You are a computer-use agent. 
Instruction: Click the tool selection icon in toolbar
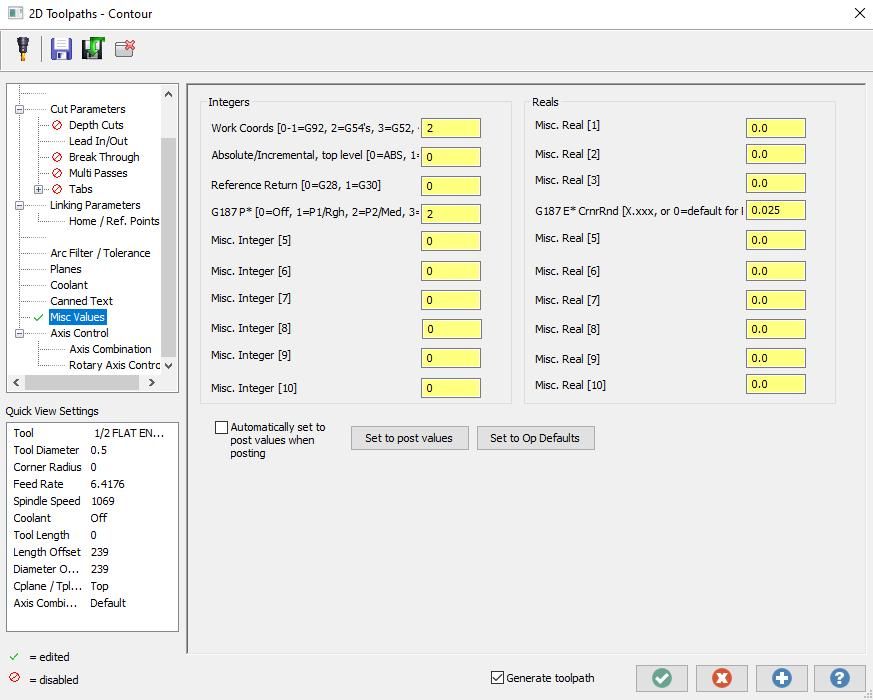(x=23, y=48)
